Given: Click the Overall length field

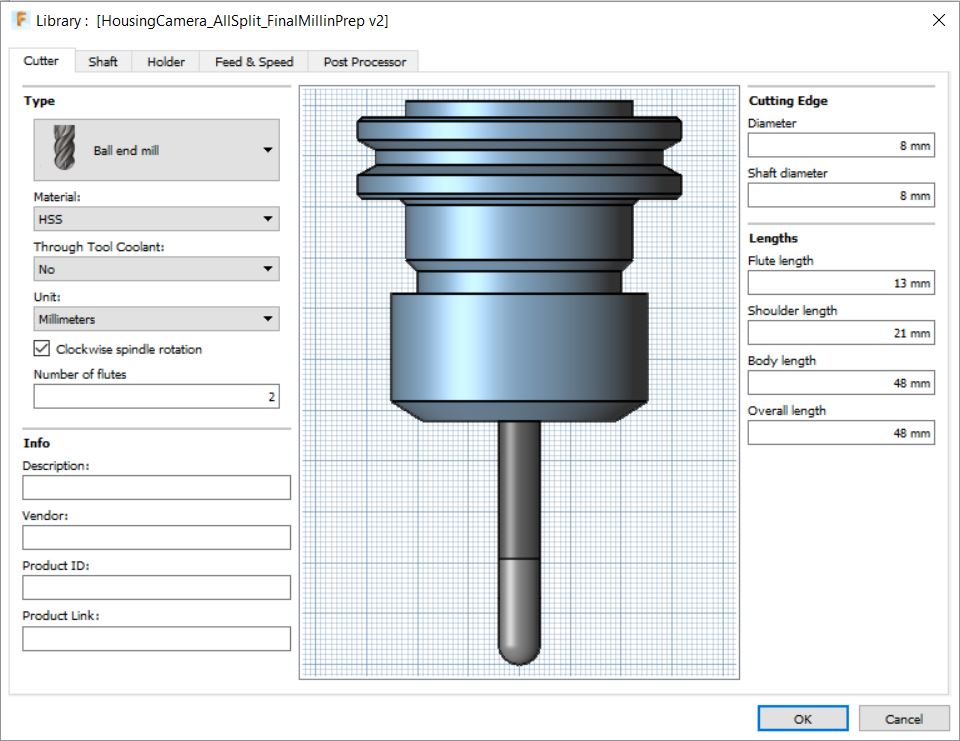Looking at the screenshot, I should click(841, 433).
